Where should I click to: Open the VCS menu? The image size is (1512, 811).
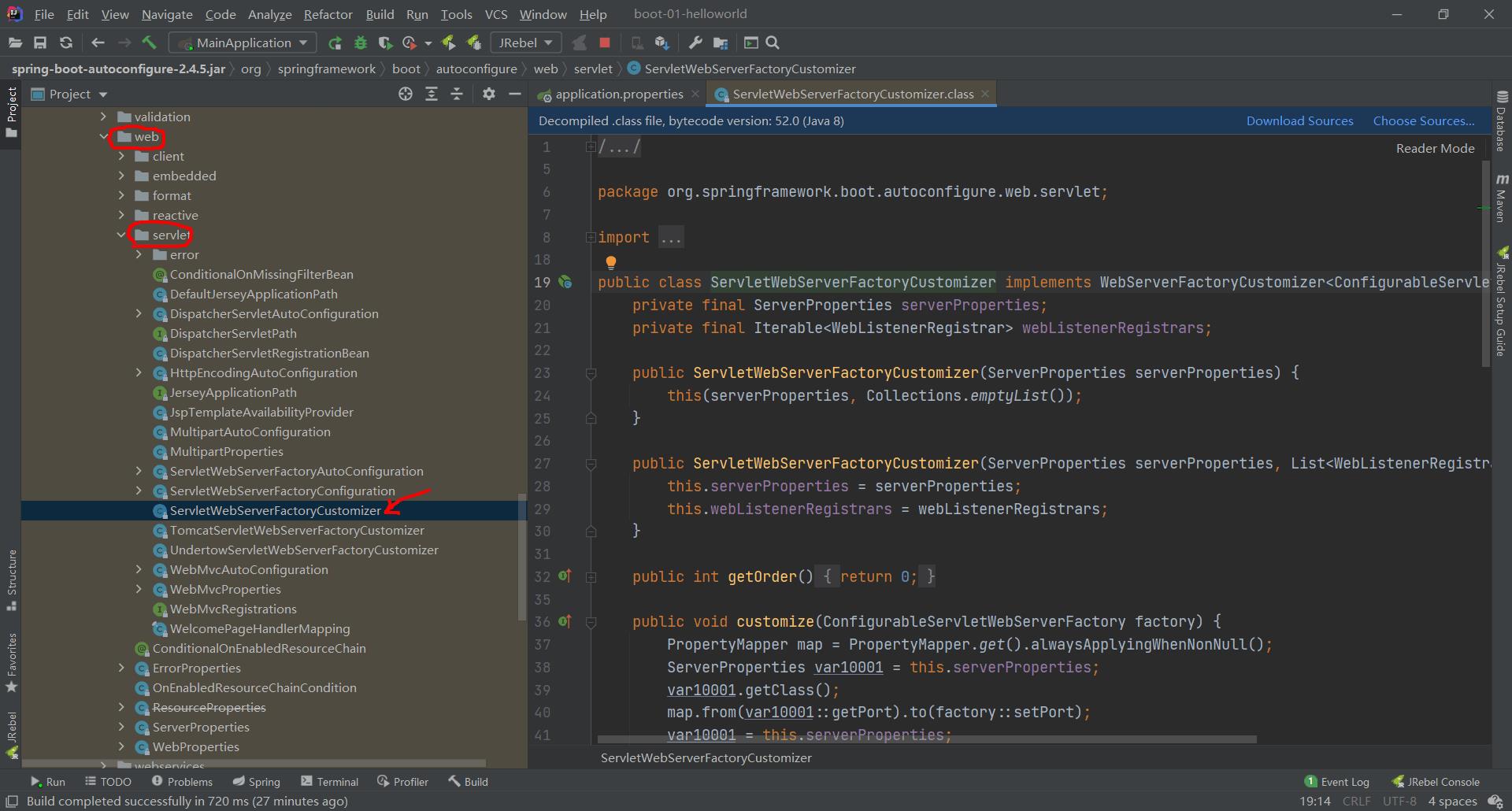click(496, 14)
